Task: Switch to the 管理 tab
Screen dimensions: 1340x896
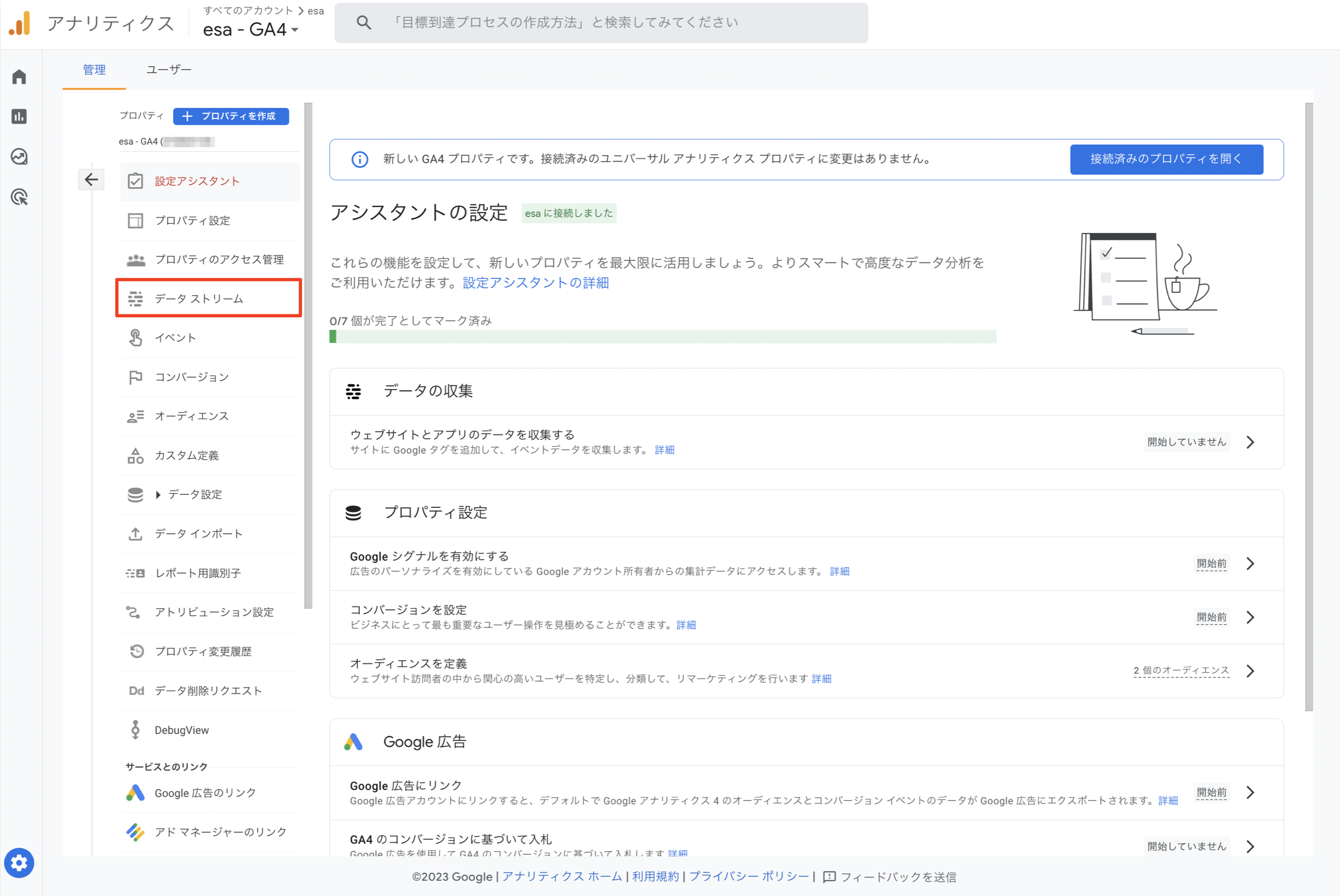Action: pos(94,70)
